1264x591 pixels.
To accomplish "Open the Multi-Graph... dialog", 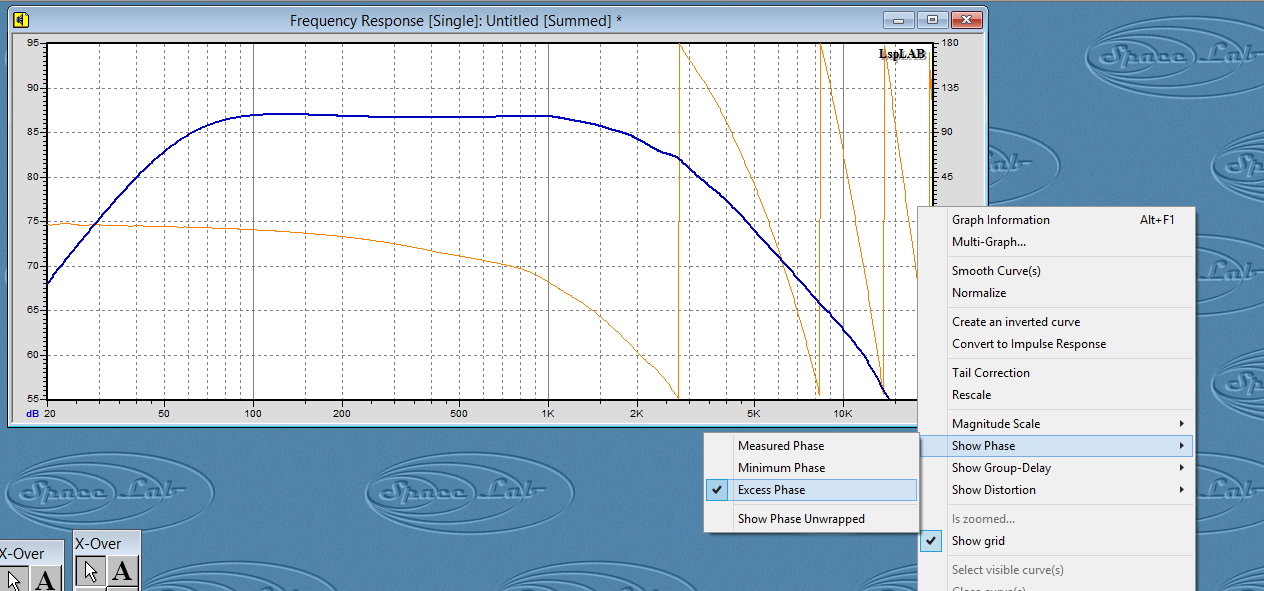I will (1057, 242).
